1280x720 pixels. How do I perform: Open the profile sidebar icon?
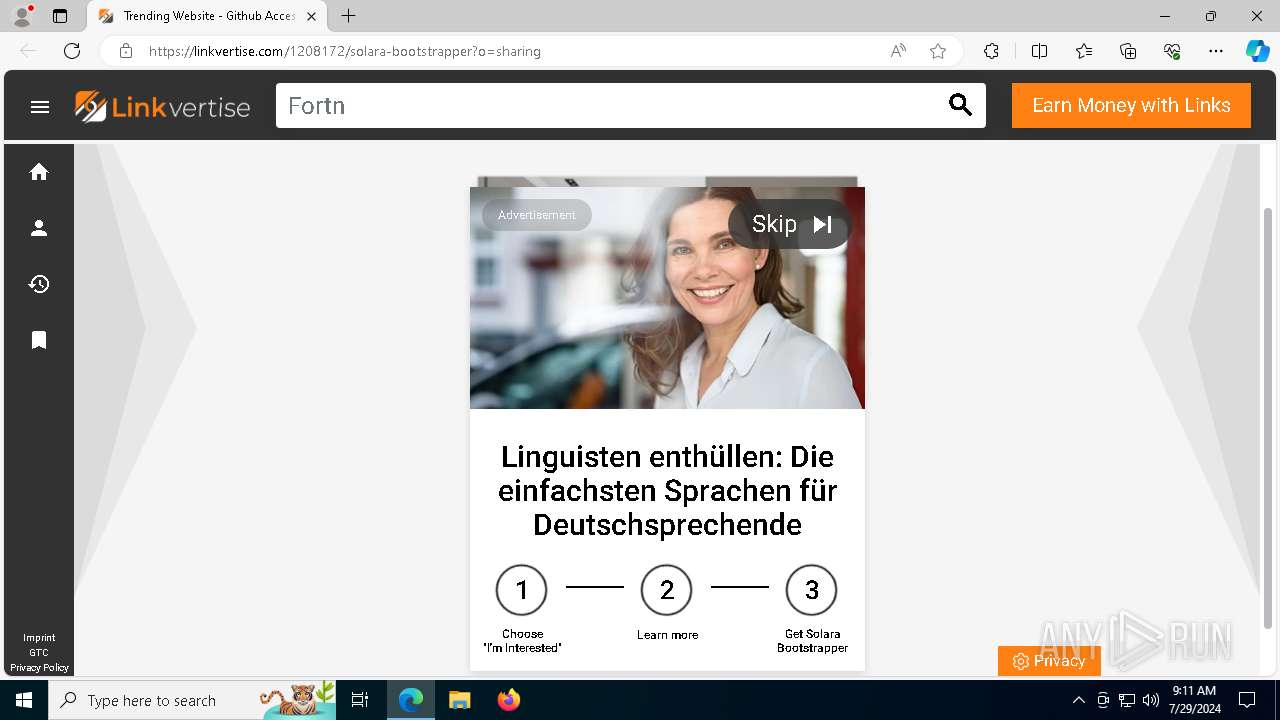coord(39,228)
